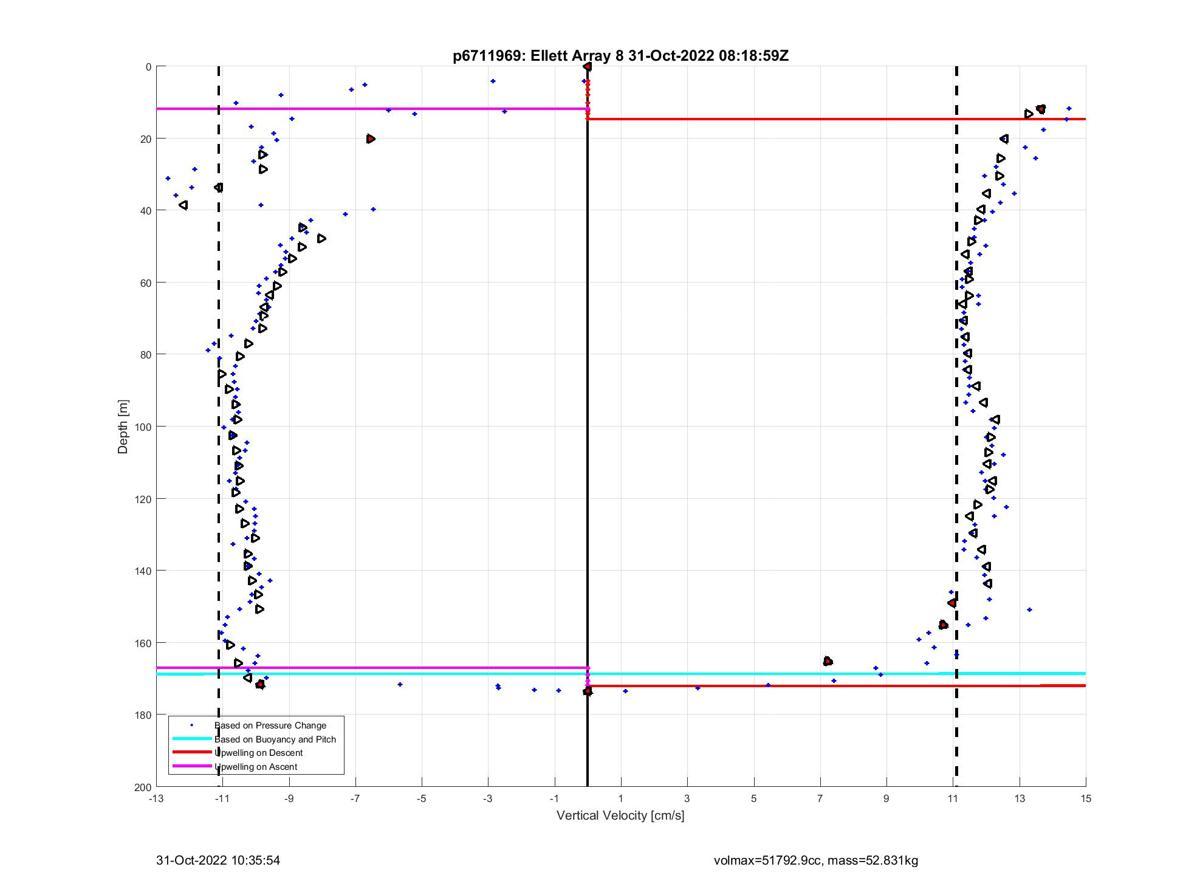
Task: Click x-axis tick label '15'
Action: (x=1086, y=798)
